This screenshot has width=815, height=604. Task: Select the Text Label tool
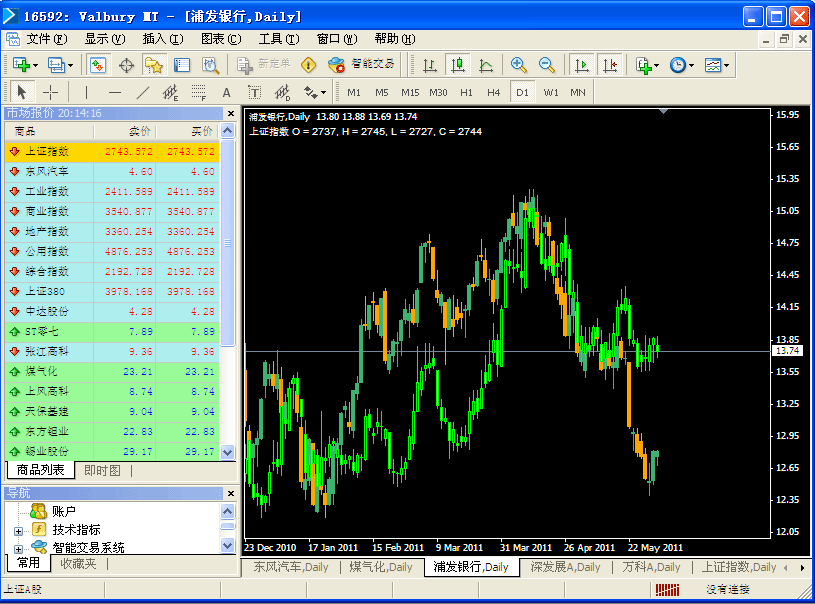coord(255,93)
